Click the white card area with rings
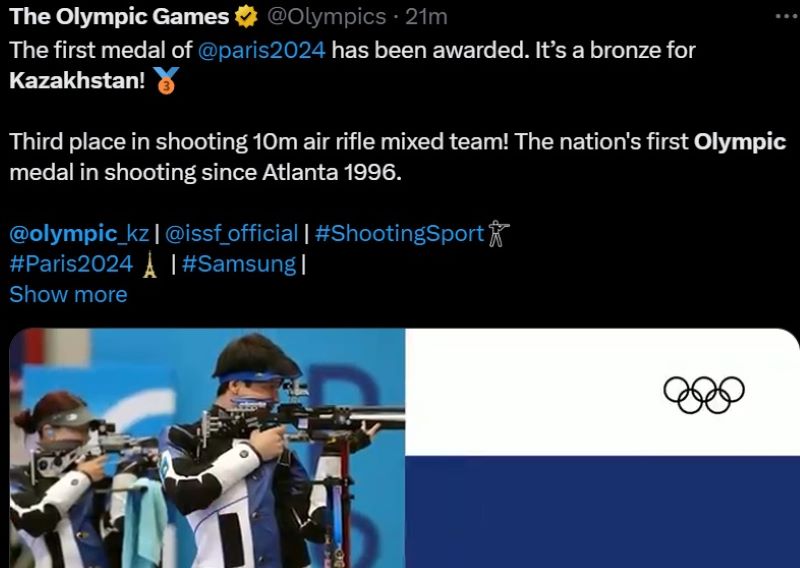This screenshot has height=568, width=800. (x=603, y=392)
